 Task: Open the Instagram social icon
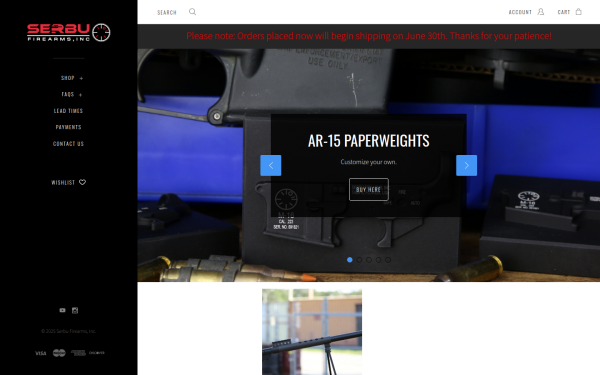click(75, 310)
